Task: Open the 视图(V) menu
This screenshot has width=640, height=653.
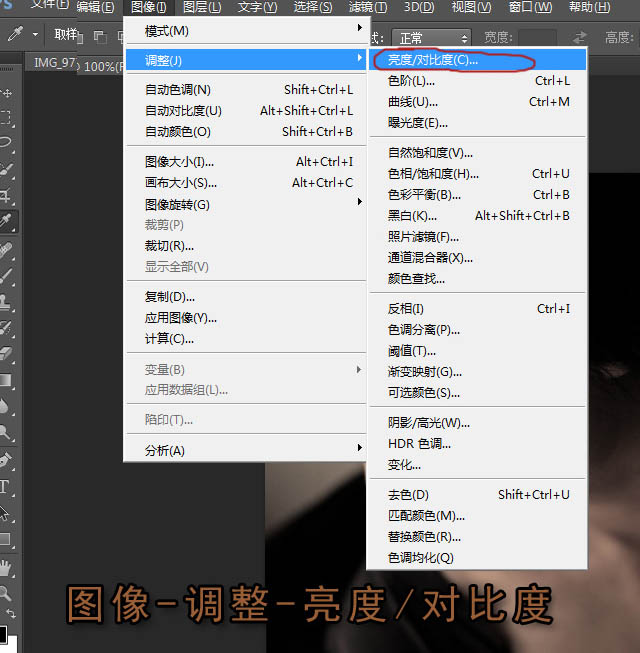Action: click(x=471, y=7)
